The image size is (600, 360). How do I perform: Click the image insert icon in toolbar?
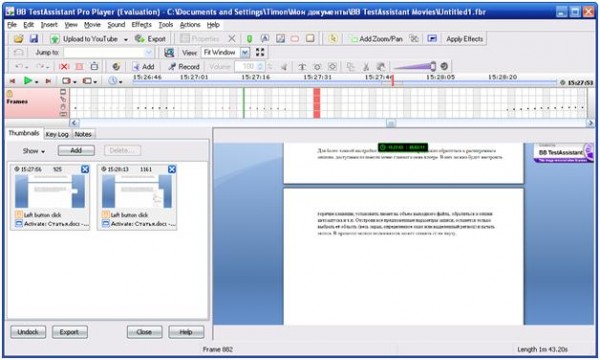point(280,38)
